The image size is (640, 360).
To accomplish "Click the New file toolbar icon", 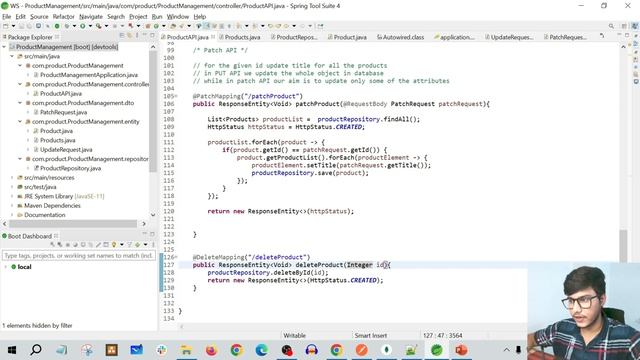I will [6, 26].
